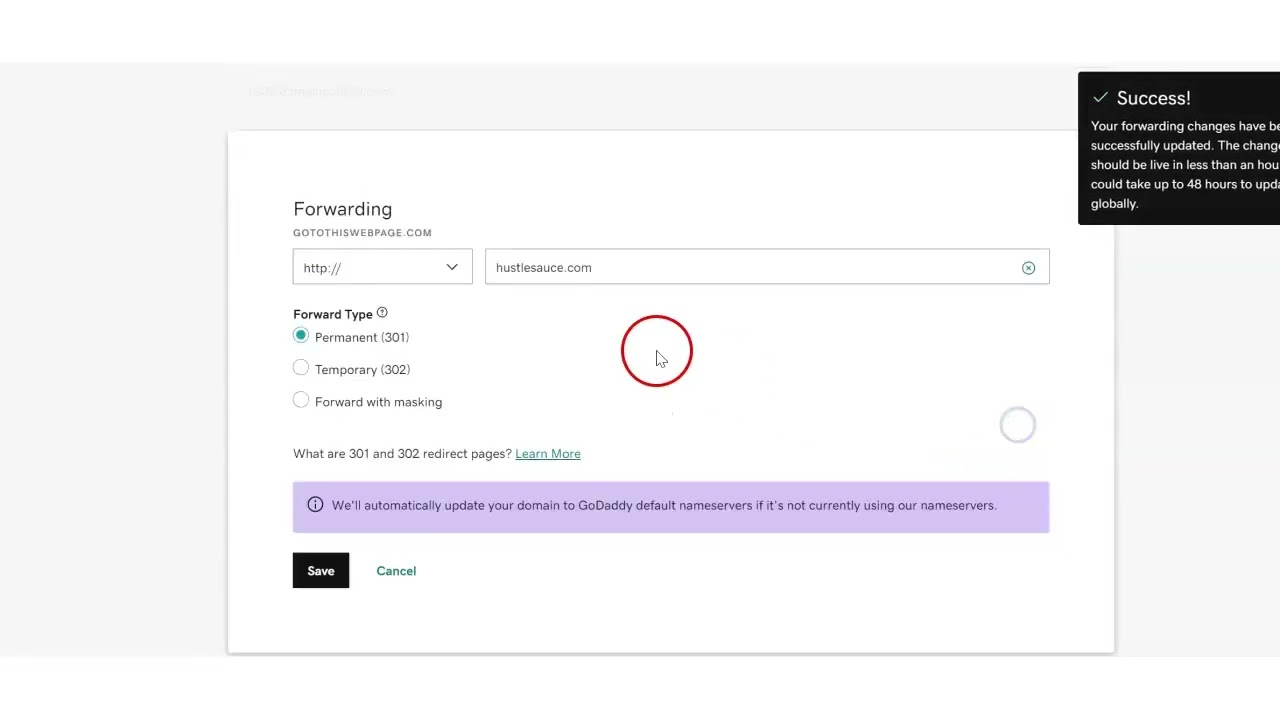Click the checkmark icon beside Success!
1280x720 pixels.
[1100, 98]
